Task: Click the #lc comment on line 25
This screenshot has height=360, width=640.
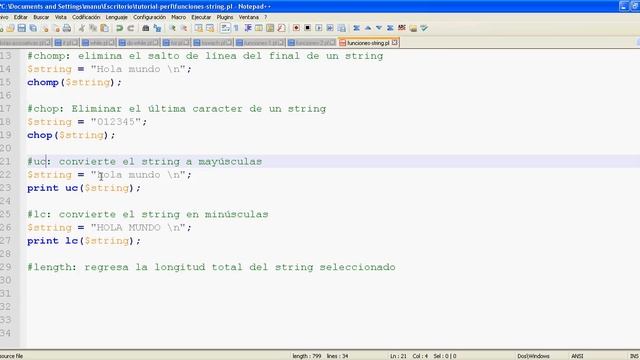Action: (x=148, y=214)
